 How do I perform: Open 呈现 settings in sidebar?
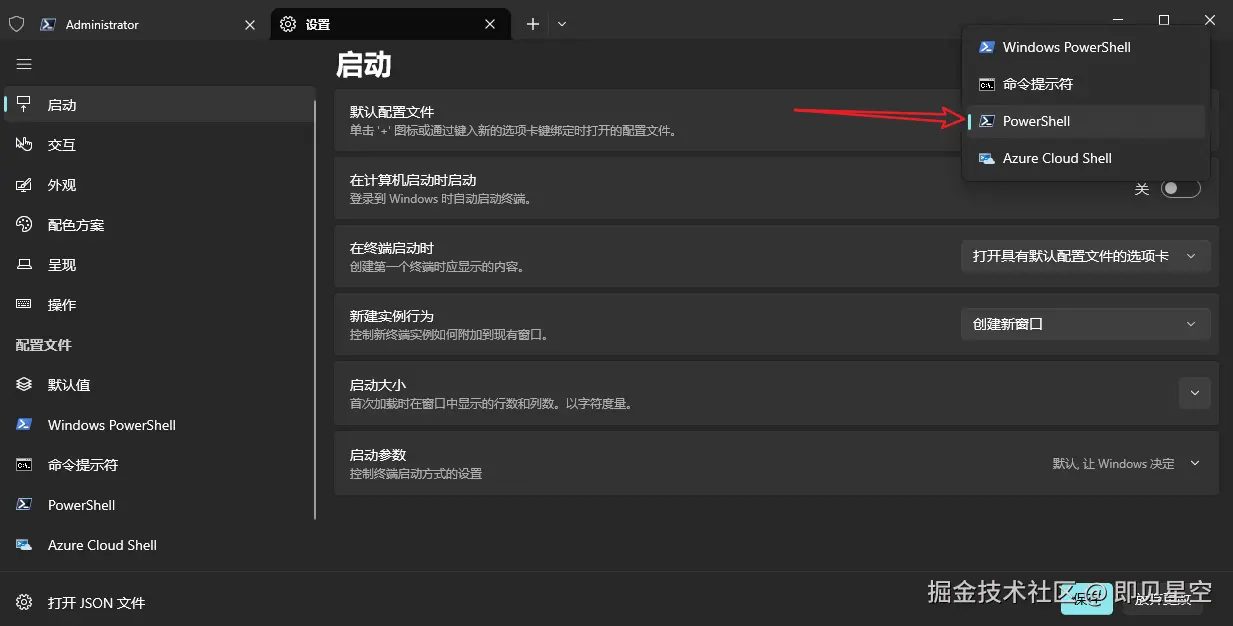(x=160, y=265)
